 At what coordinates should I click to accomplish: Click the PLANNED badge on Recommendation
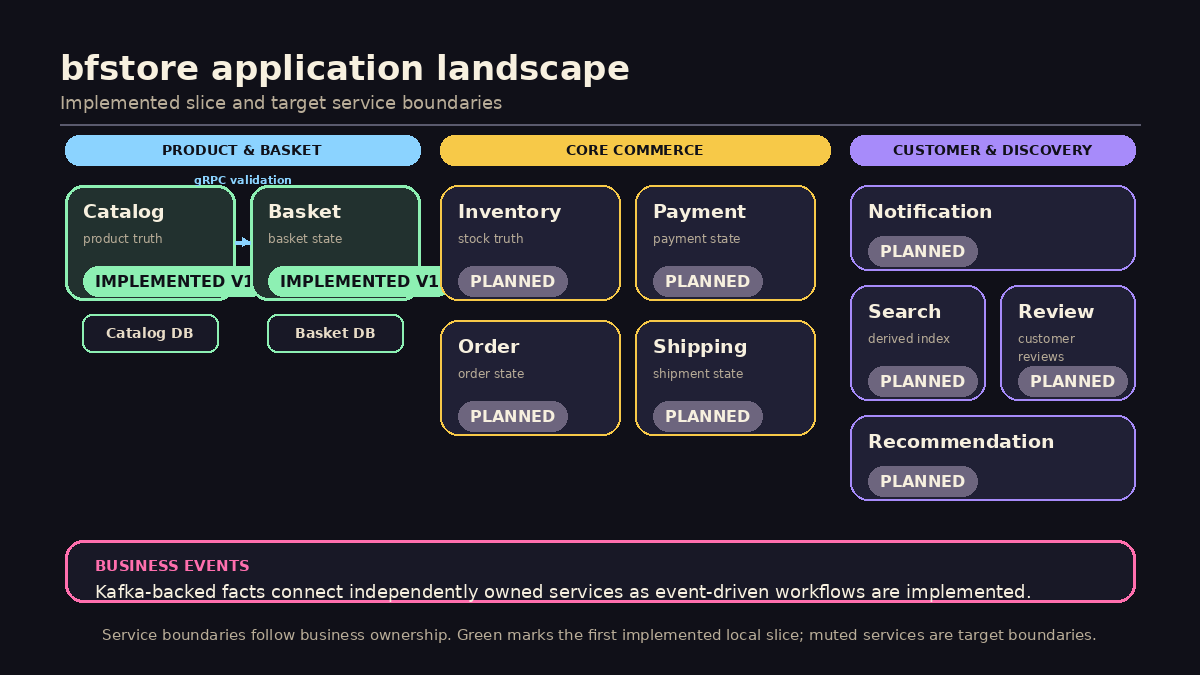click(923, 481)
